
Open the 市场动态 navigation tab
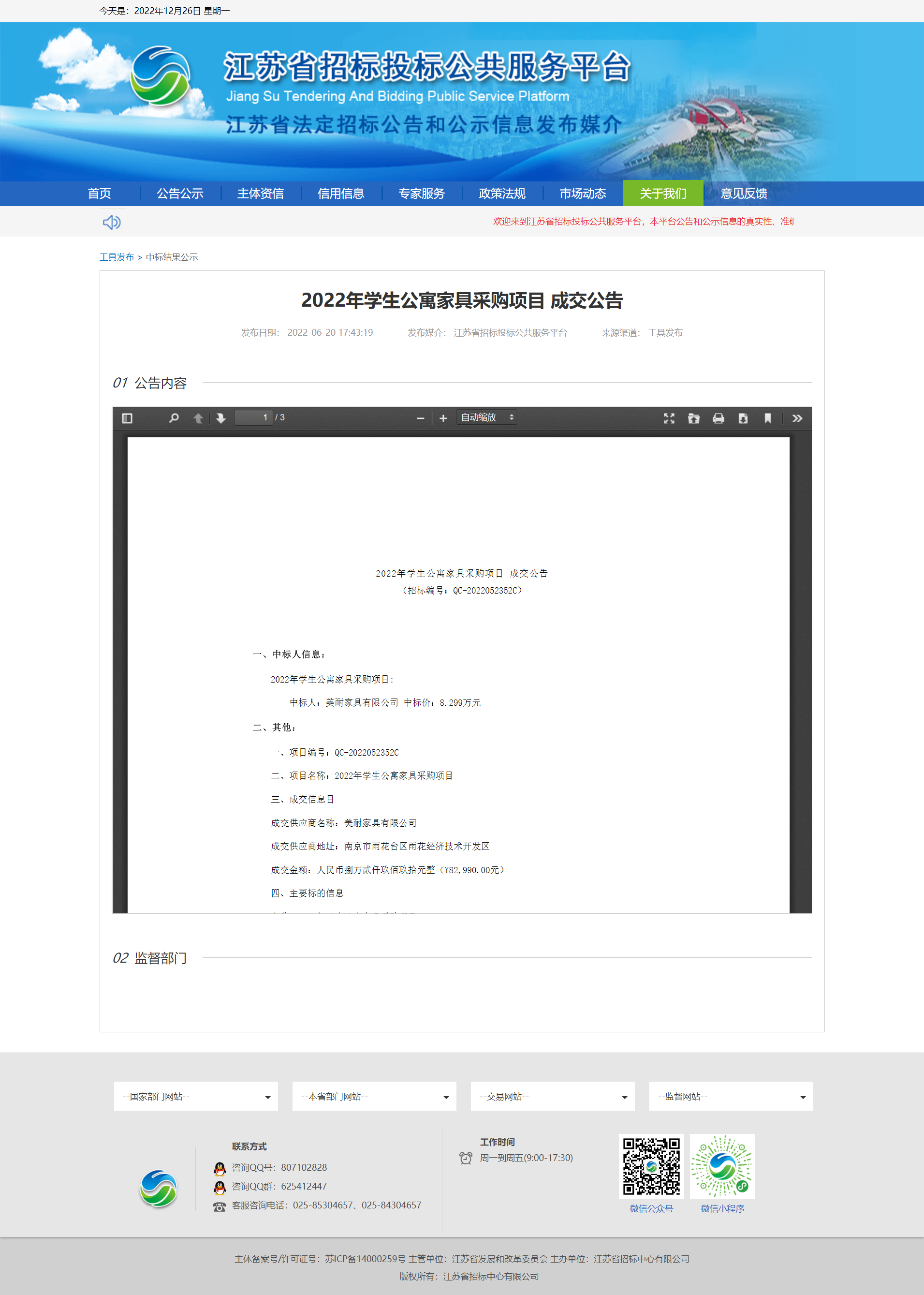[x=583, y=194]
